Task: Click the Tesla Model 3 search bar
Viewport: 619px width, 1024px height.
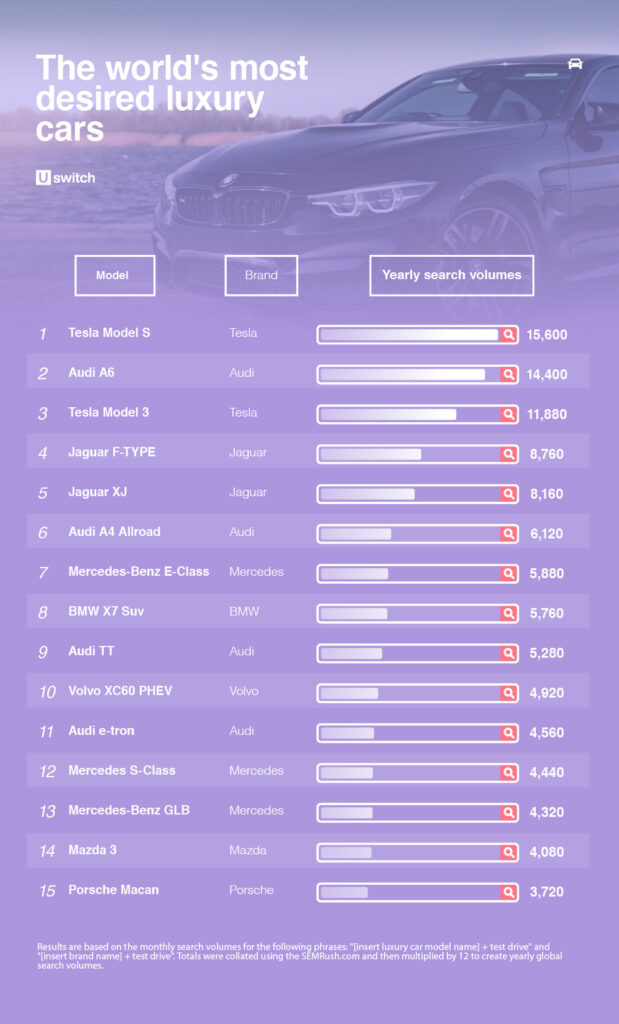Action: [x=410, y=414]
